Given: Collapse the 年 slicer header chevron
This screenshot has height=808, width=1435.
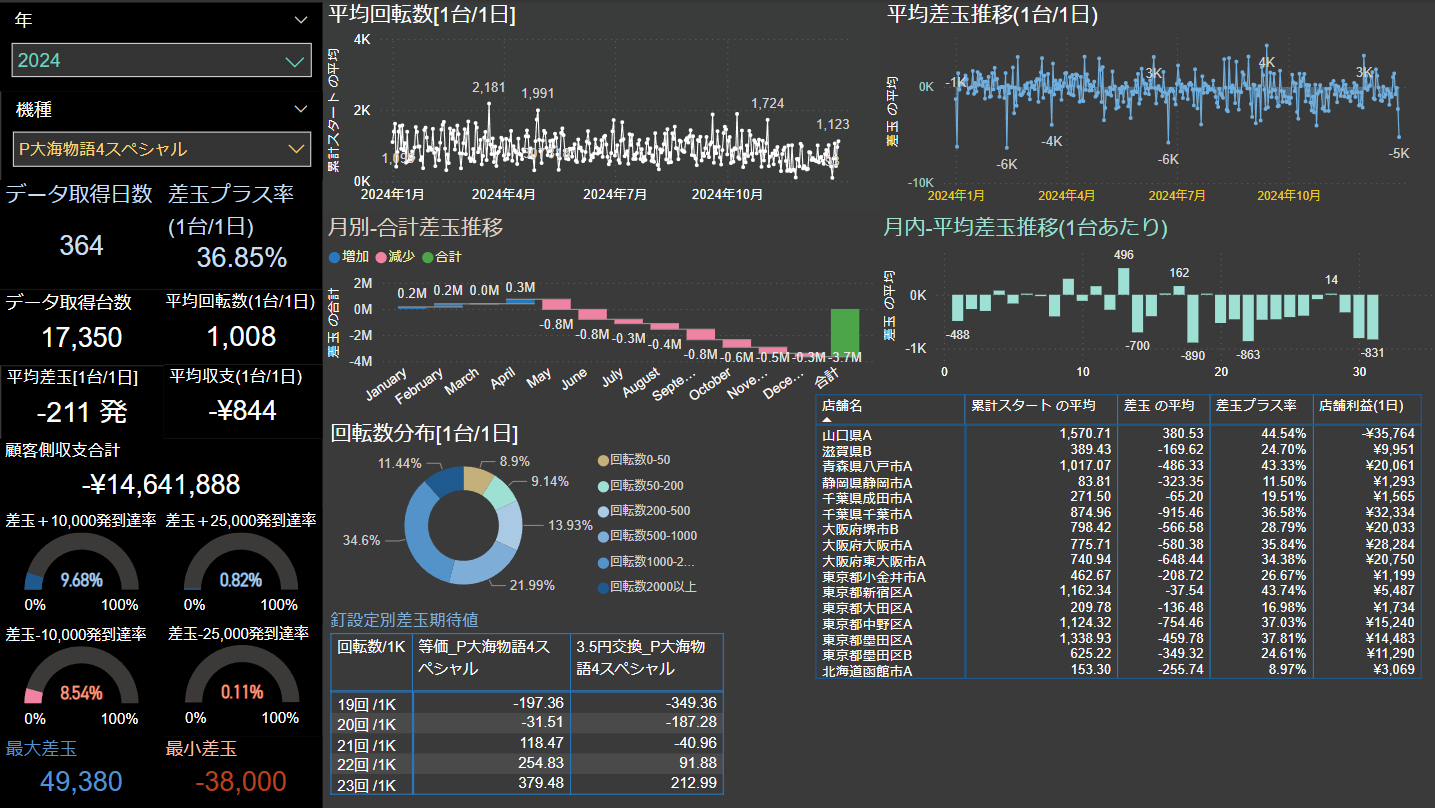Looking at the screenshot, I should coord(301,20).
